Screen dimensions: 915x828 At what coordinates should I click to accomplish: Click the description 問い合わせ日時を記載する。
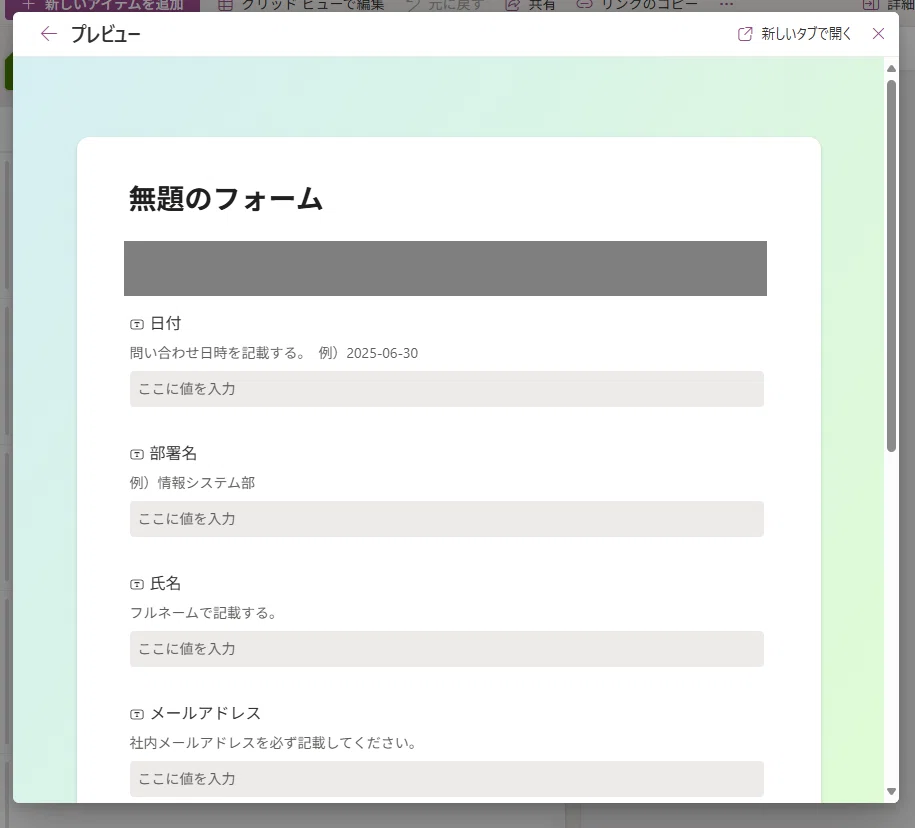pos(217,353)
